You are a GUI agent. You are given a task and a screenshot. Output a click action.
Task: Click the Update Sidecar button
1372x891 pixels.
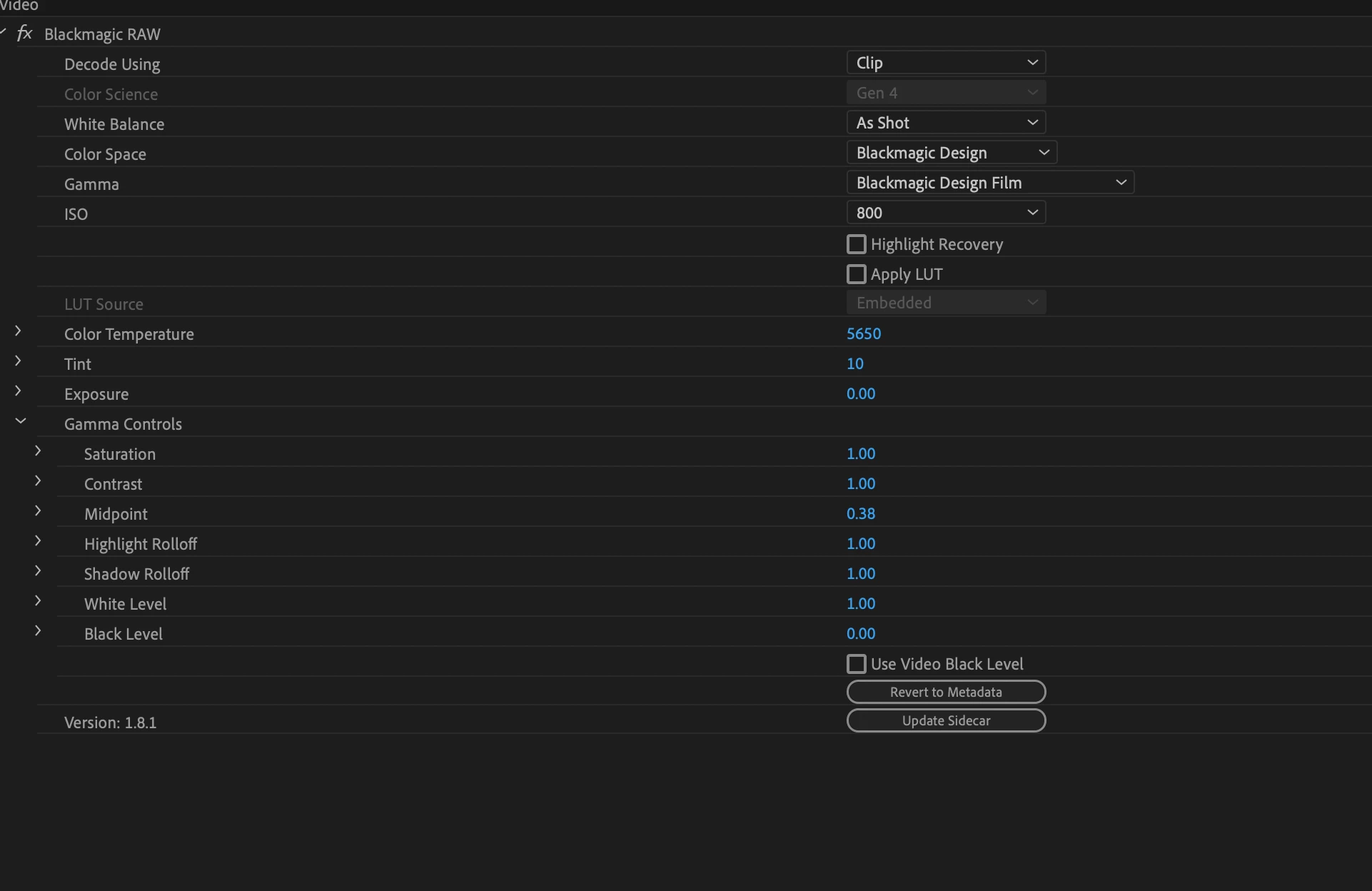[945, 720]
